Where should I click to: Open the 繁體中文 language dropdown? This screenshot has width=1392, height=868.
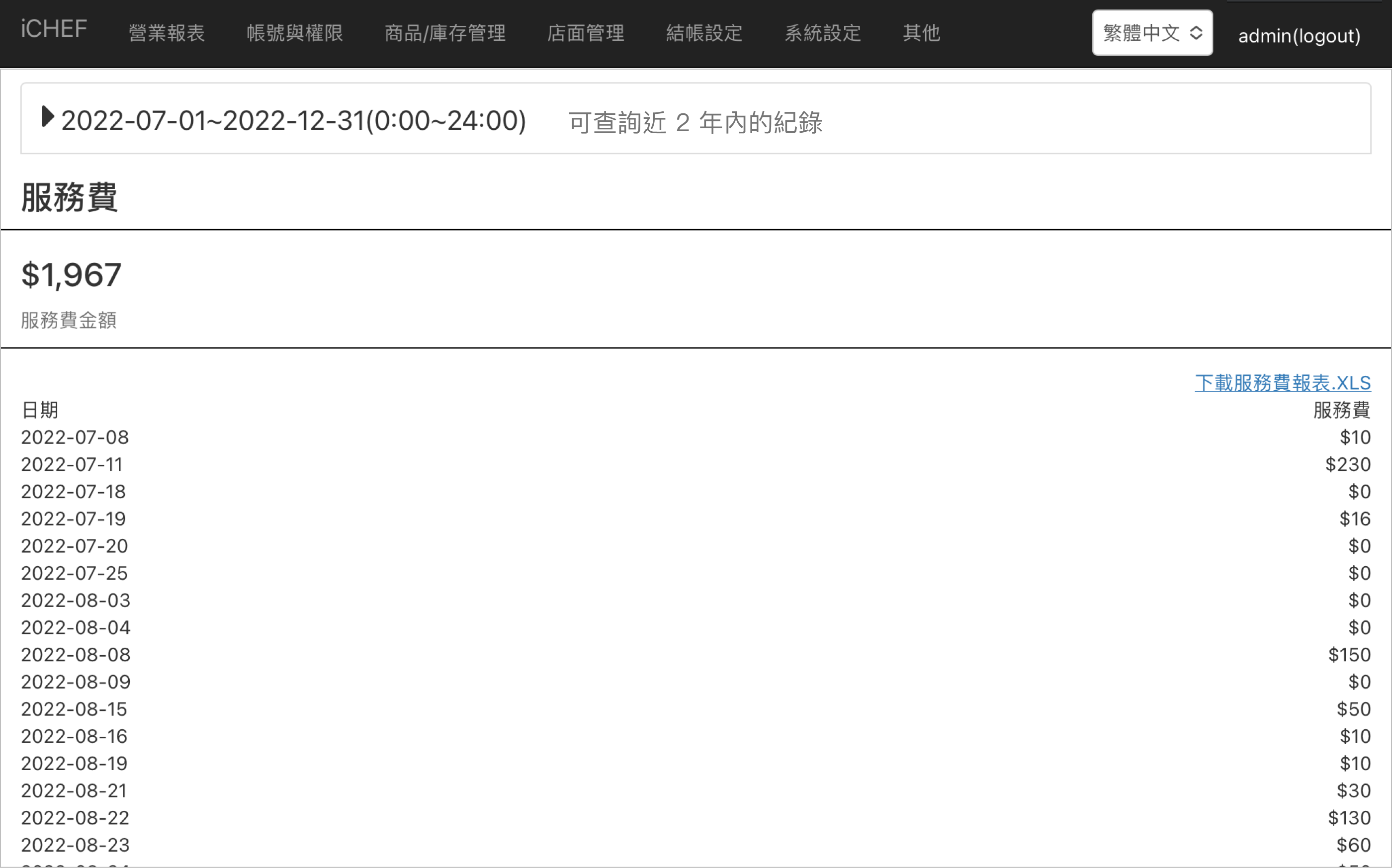(x=1152, y=33)
